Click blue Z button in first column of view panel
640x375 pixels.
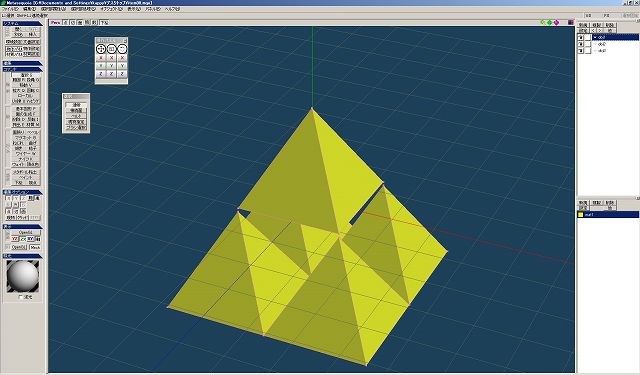click(101, 74)
